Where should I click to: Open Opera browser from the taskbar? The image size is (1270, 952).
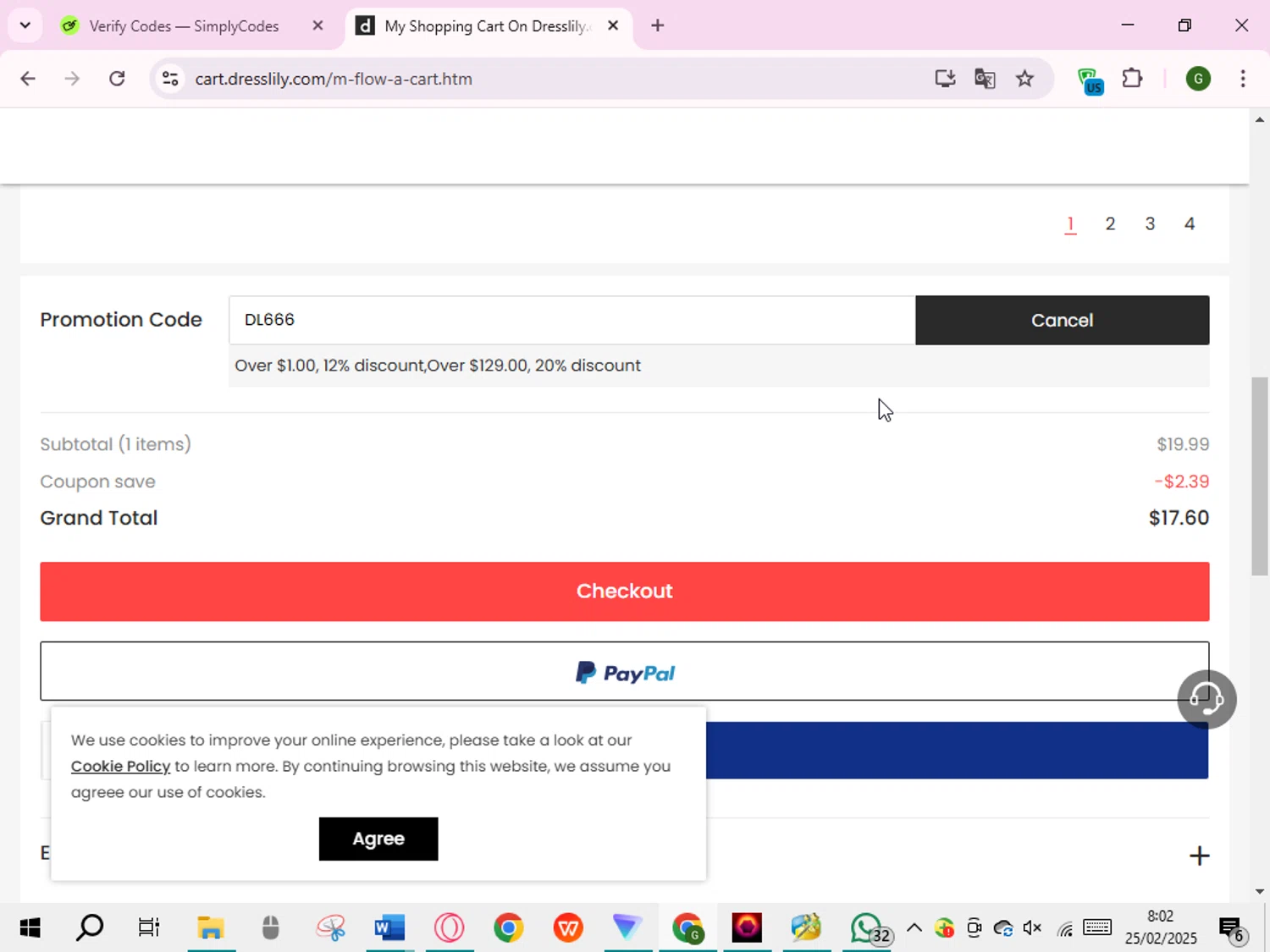coord(450,928)
